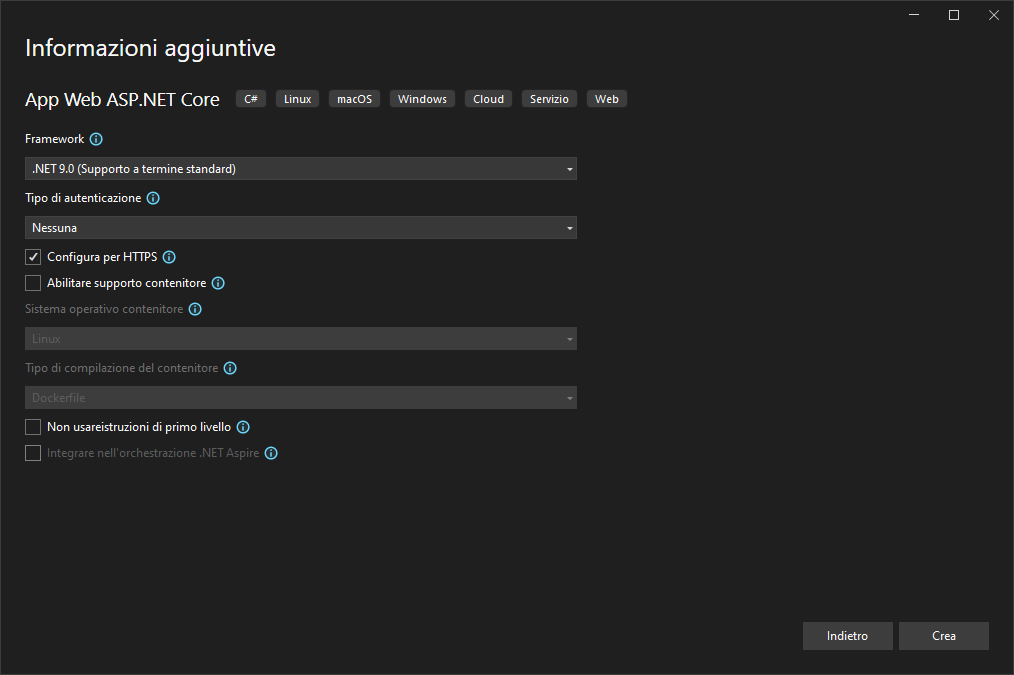Click info icon for .NET Aspire orchestration

[272, 453]
